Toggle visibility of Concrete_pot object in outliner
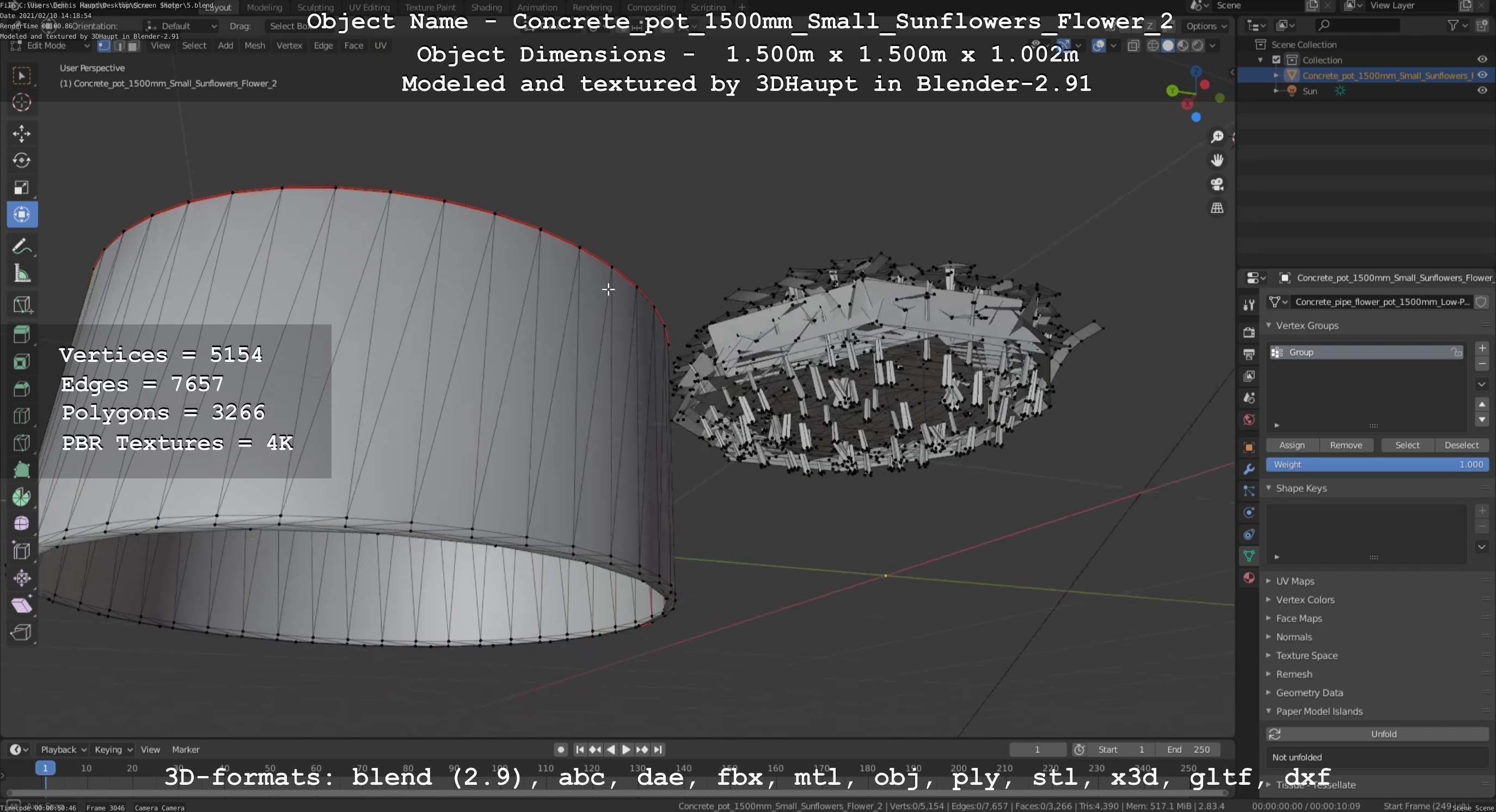Screen dimensions: 1496x812 [x=1482, y=75]
